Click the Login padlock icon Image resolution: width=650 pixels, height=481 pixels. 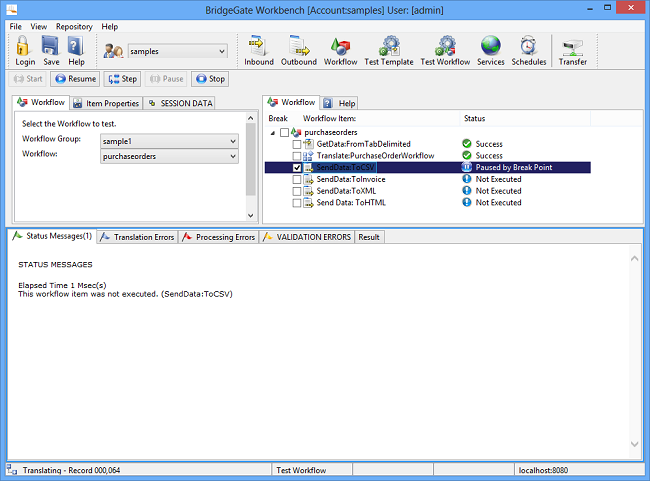pyautogui.click(x=23, y=46)
